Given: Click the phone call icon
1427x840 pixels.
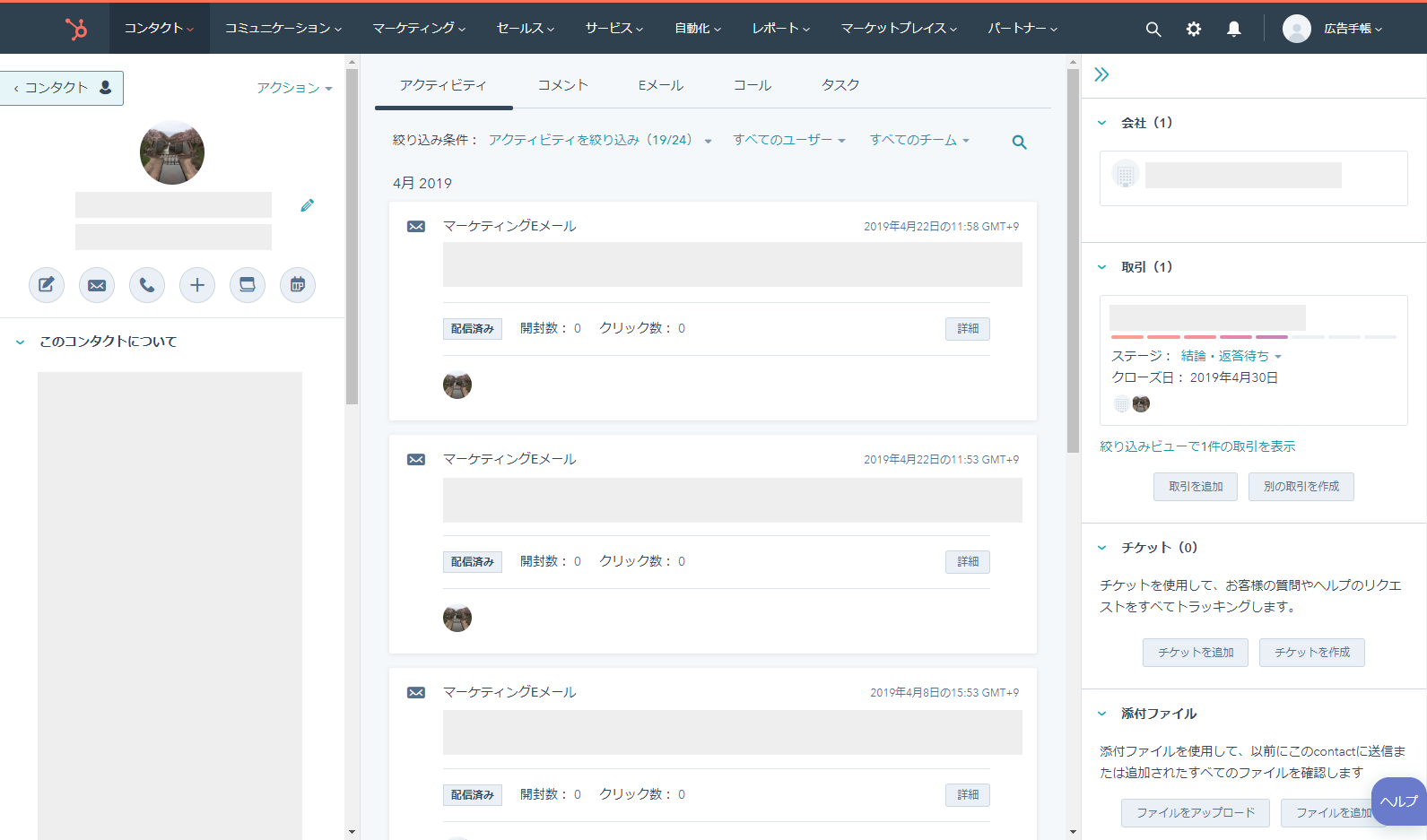Looking at the screenshot, I should pyautogui.click(x=147, y=285).
